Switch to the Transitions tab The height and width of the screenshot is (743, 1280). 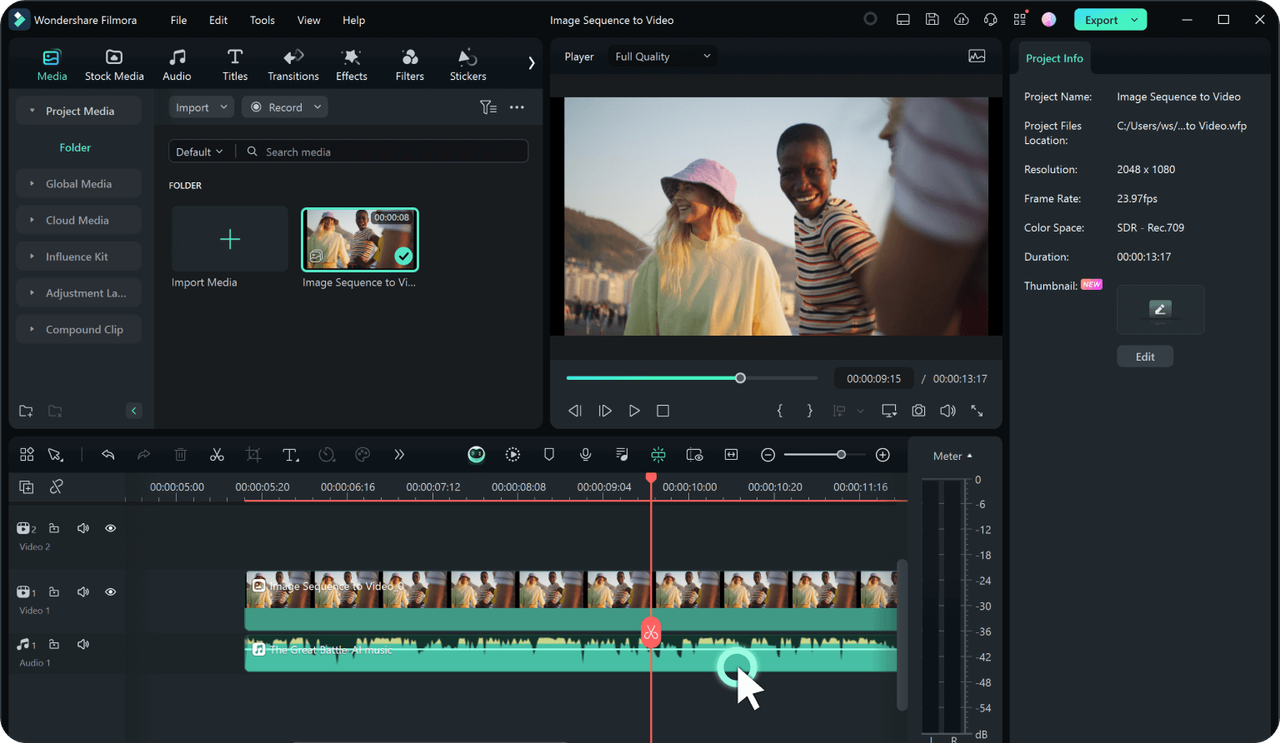pyautogui.click(x=293, y=65)
